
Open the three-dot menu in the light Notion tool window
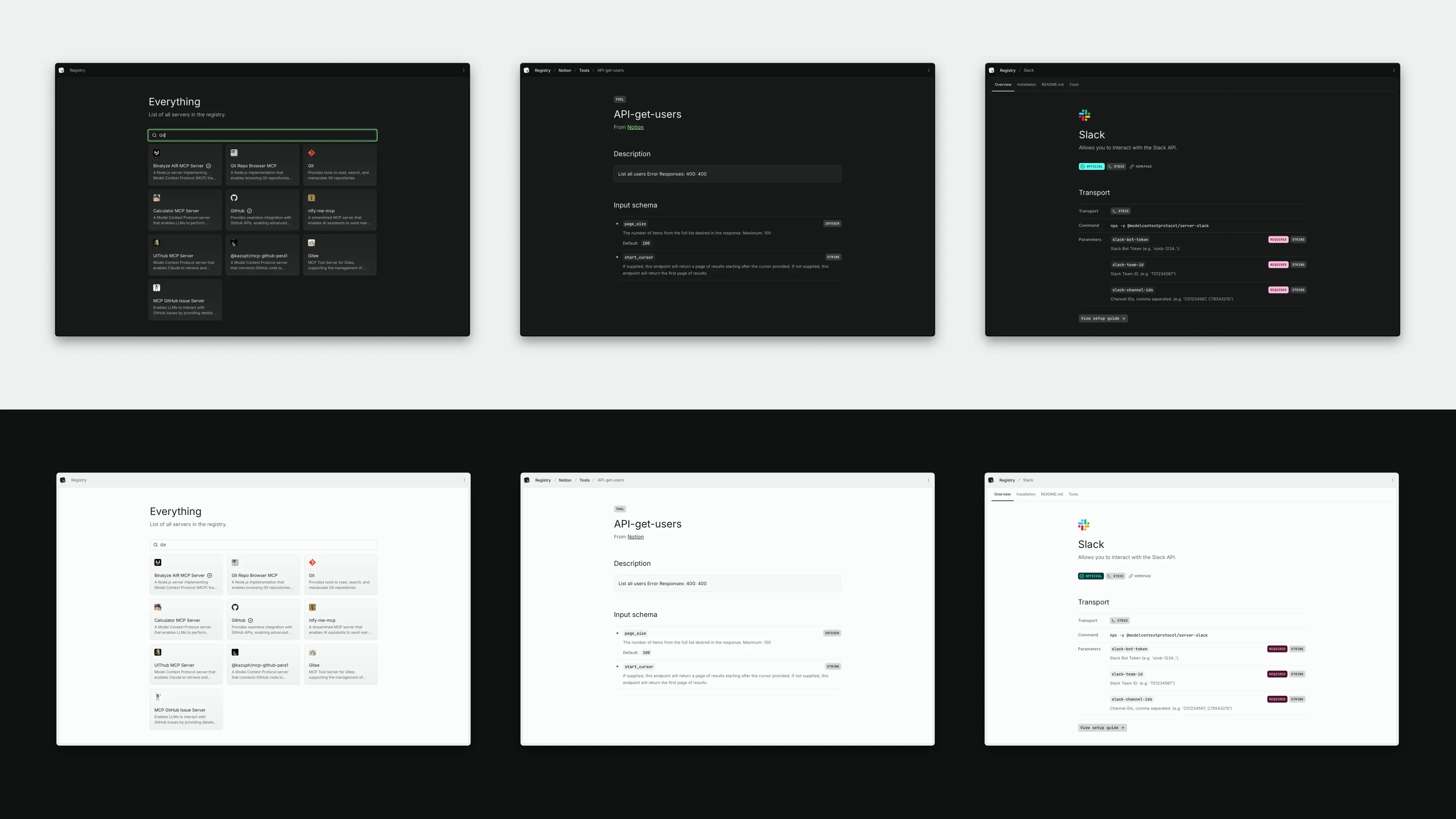pyautogui.click(x=928, y=480)
